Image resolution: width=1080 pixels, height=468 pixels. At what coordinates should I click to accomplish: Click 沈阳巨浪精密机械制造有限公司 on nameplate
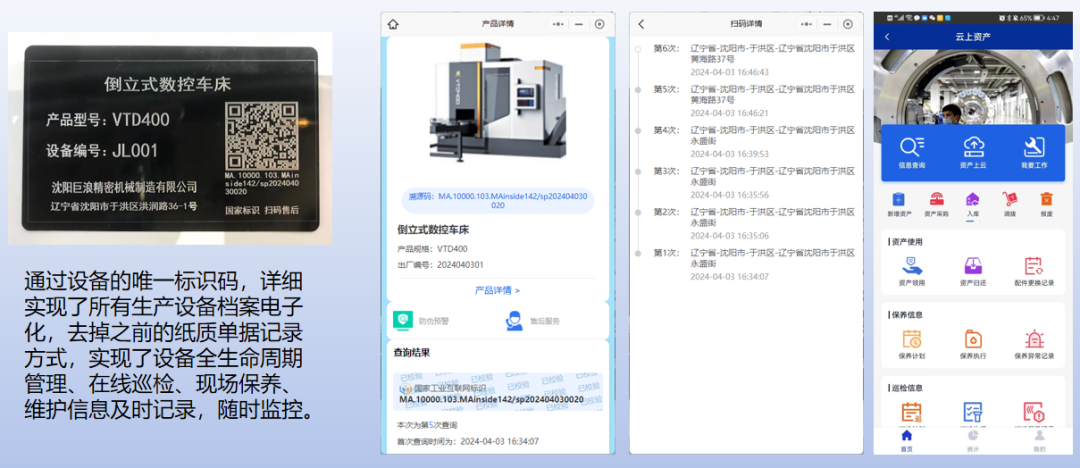click(125, 187)
